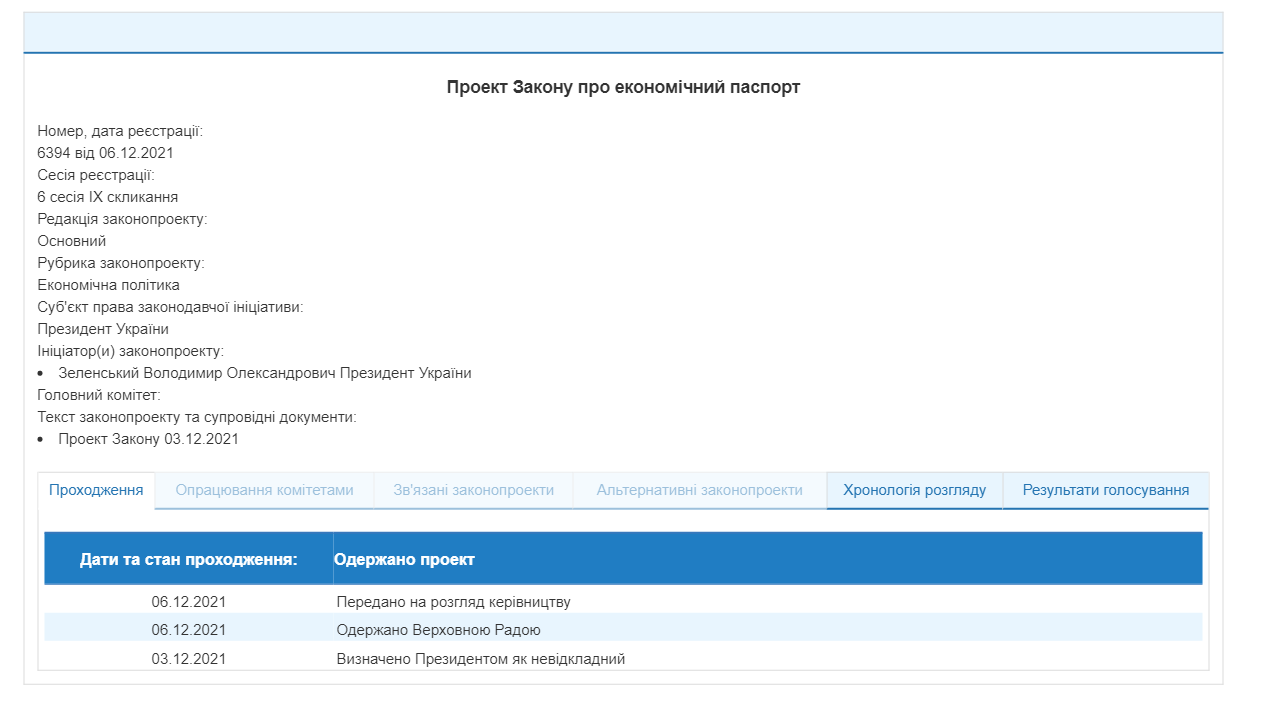Click the Опрацювання комітетами tab
1283x709 pixels.
tap(262, 490)
